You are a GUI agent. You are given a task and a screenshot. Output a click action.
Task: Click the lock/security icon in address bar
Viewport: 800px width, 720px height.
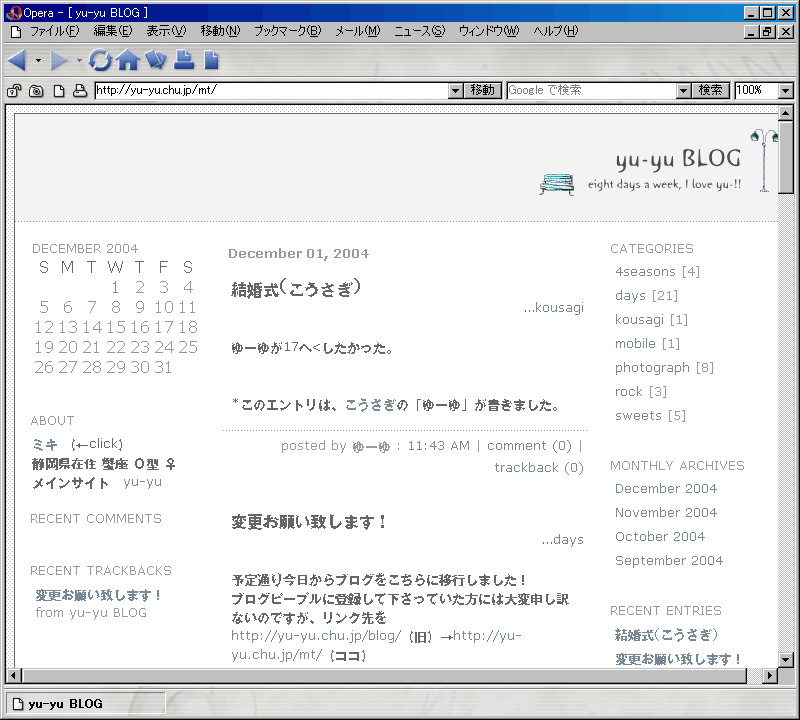(14, 91)
